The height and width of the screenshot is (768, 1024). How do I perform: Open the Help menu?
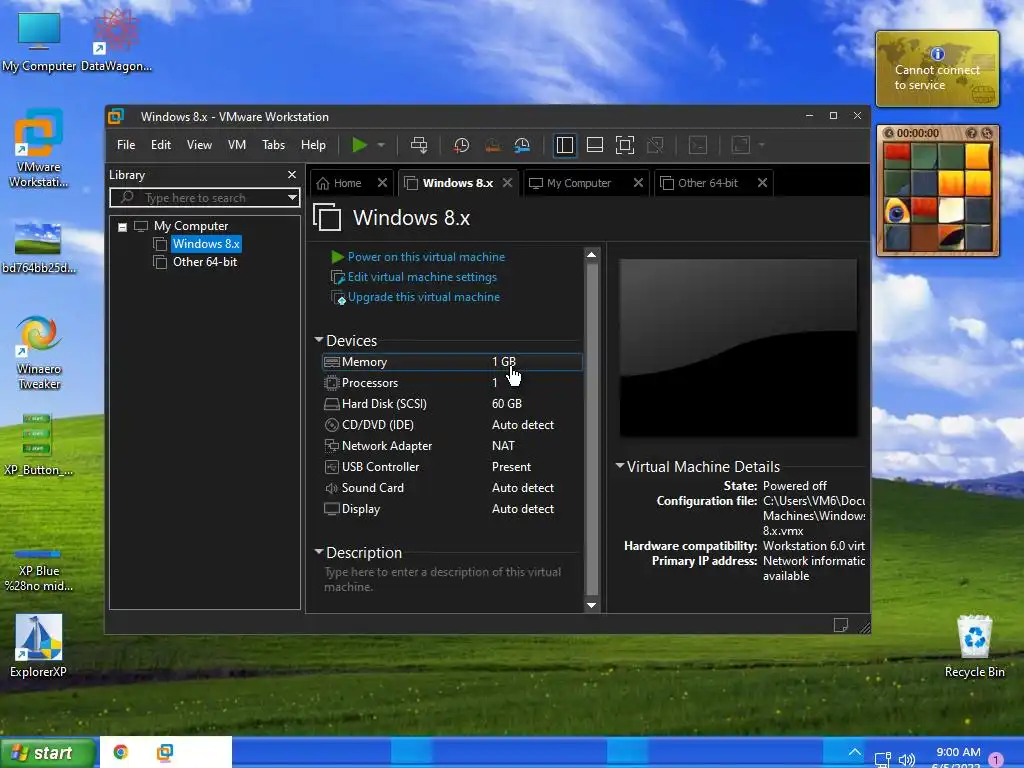pyautogui.click(x=313, y=145)
